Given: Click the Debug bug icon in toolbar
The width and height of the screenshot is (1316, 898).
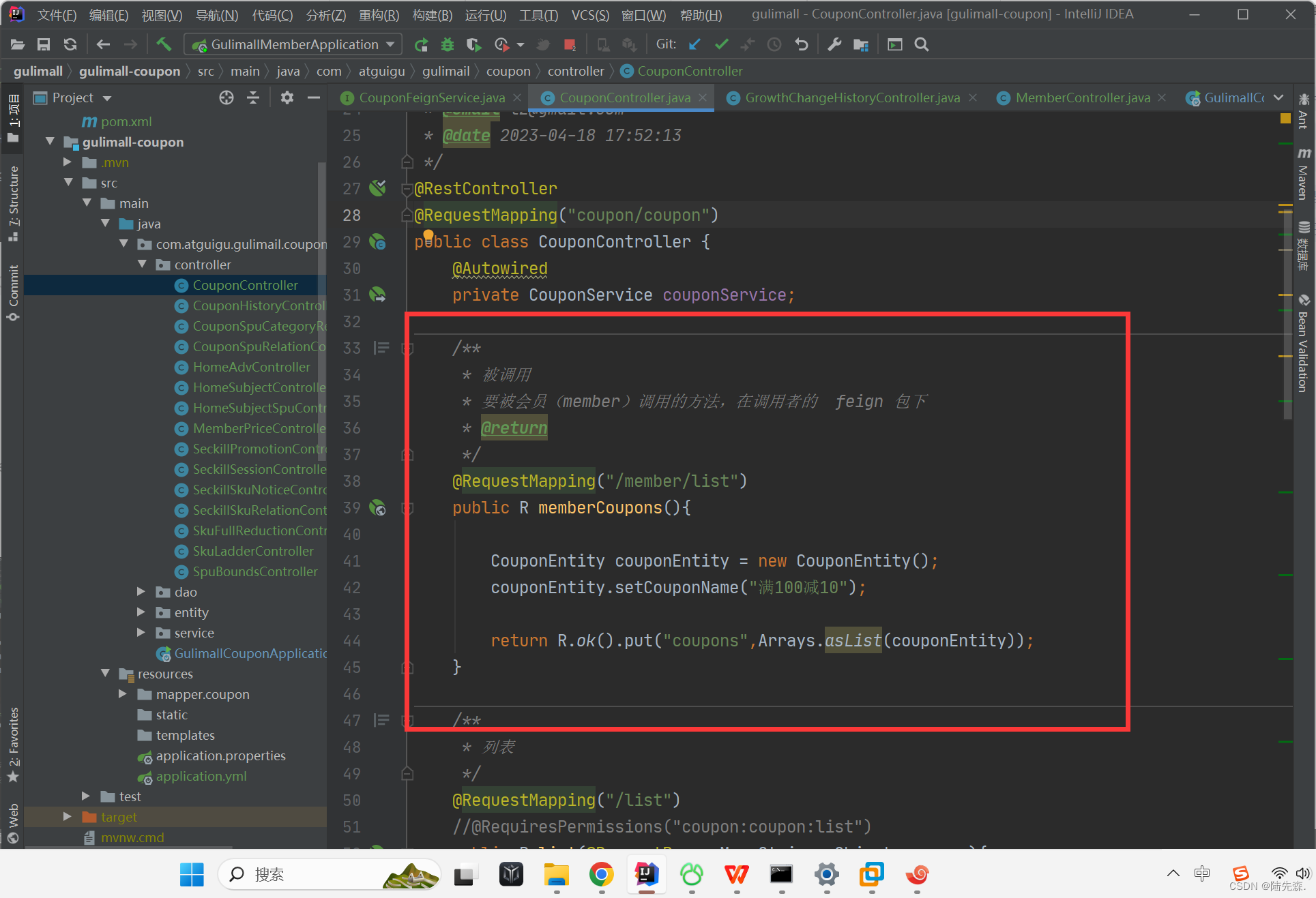Looking at the screenshot, I should coord(448,44).
